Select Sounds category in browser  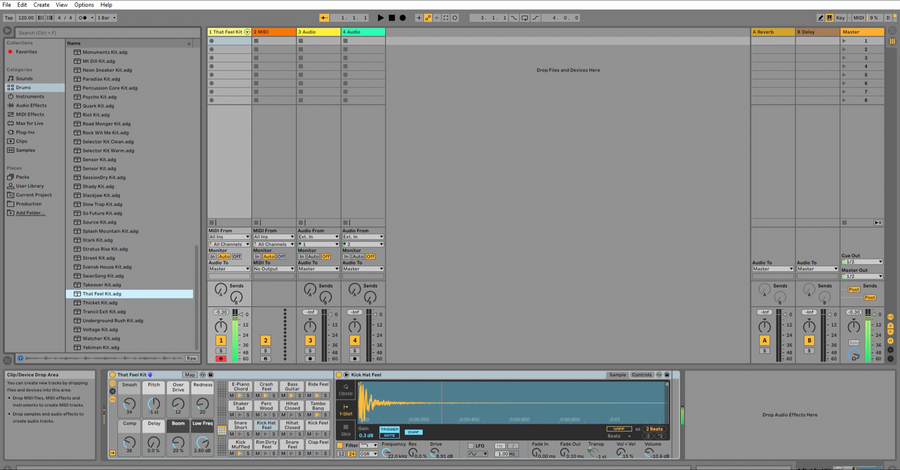point(24,79)
